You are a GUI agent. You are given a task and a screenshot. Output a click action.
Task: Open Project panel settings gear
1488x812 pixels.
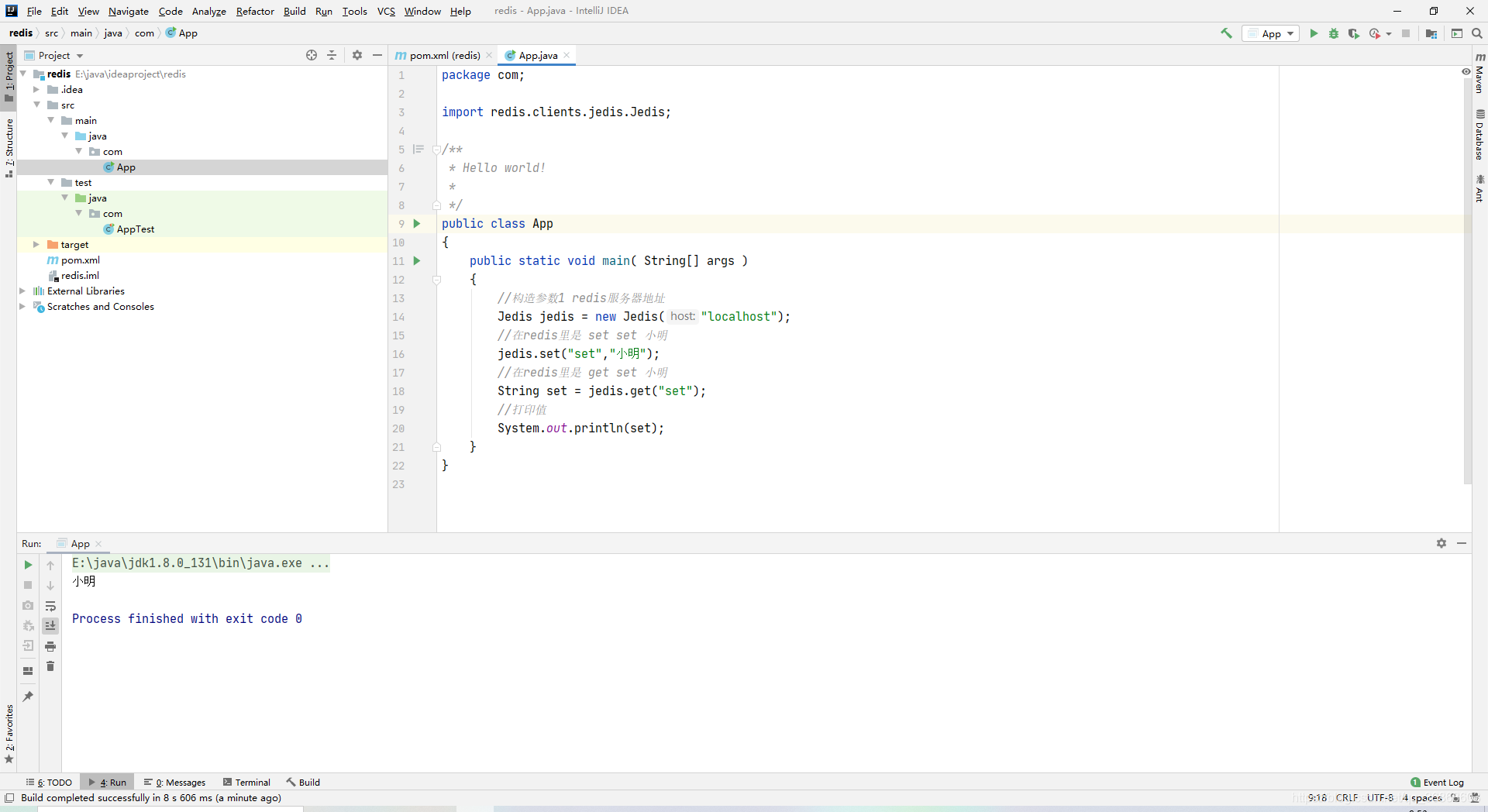point(357,55)
